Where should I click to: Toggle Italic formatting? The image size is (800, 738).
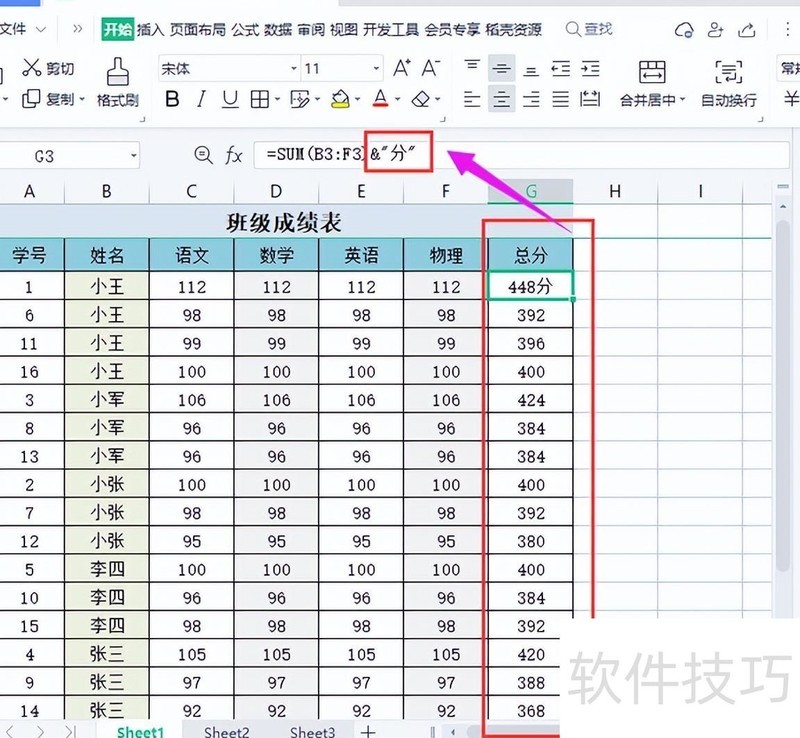tap(201, 100)
